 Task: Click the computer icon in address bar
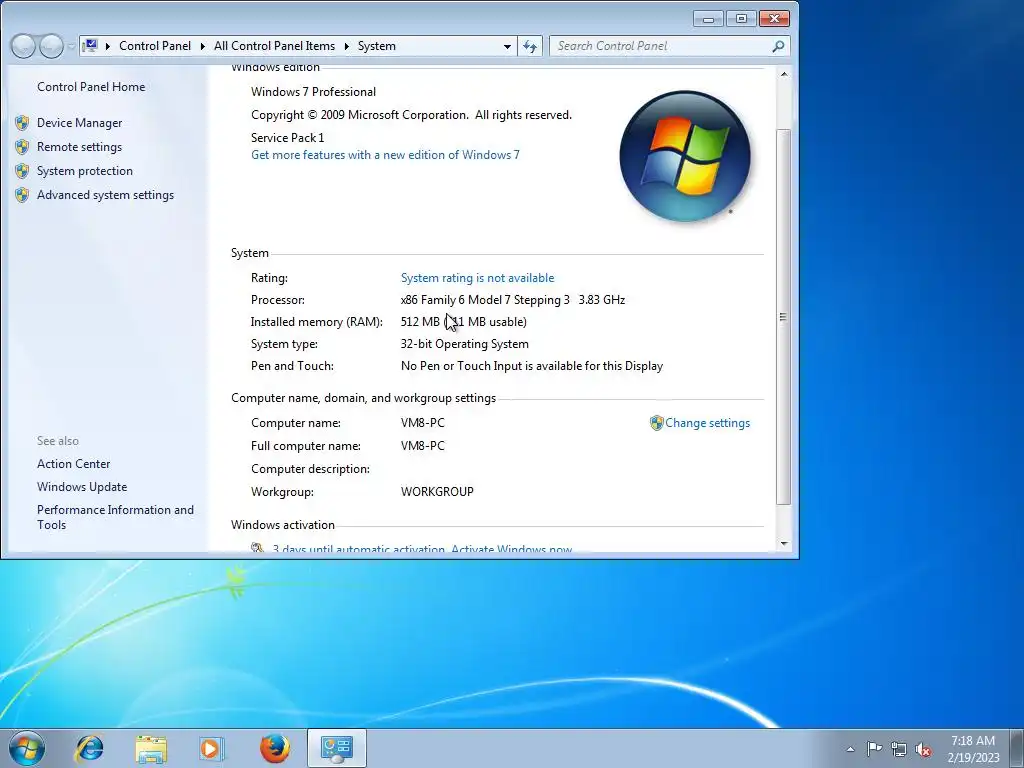[91, 46]
